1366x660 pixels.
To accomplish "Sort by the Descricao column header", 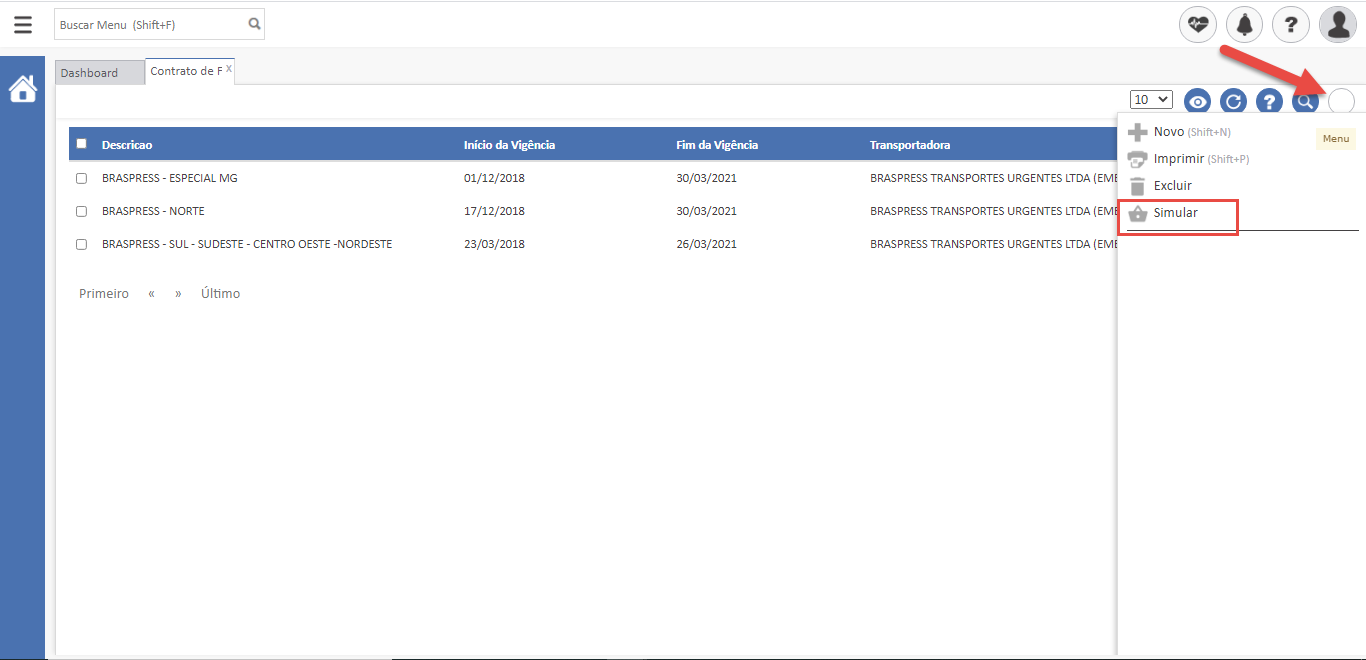I will coord(127,145).
